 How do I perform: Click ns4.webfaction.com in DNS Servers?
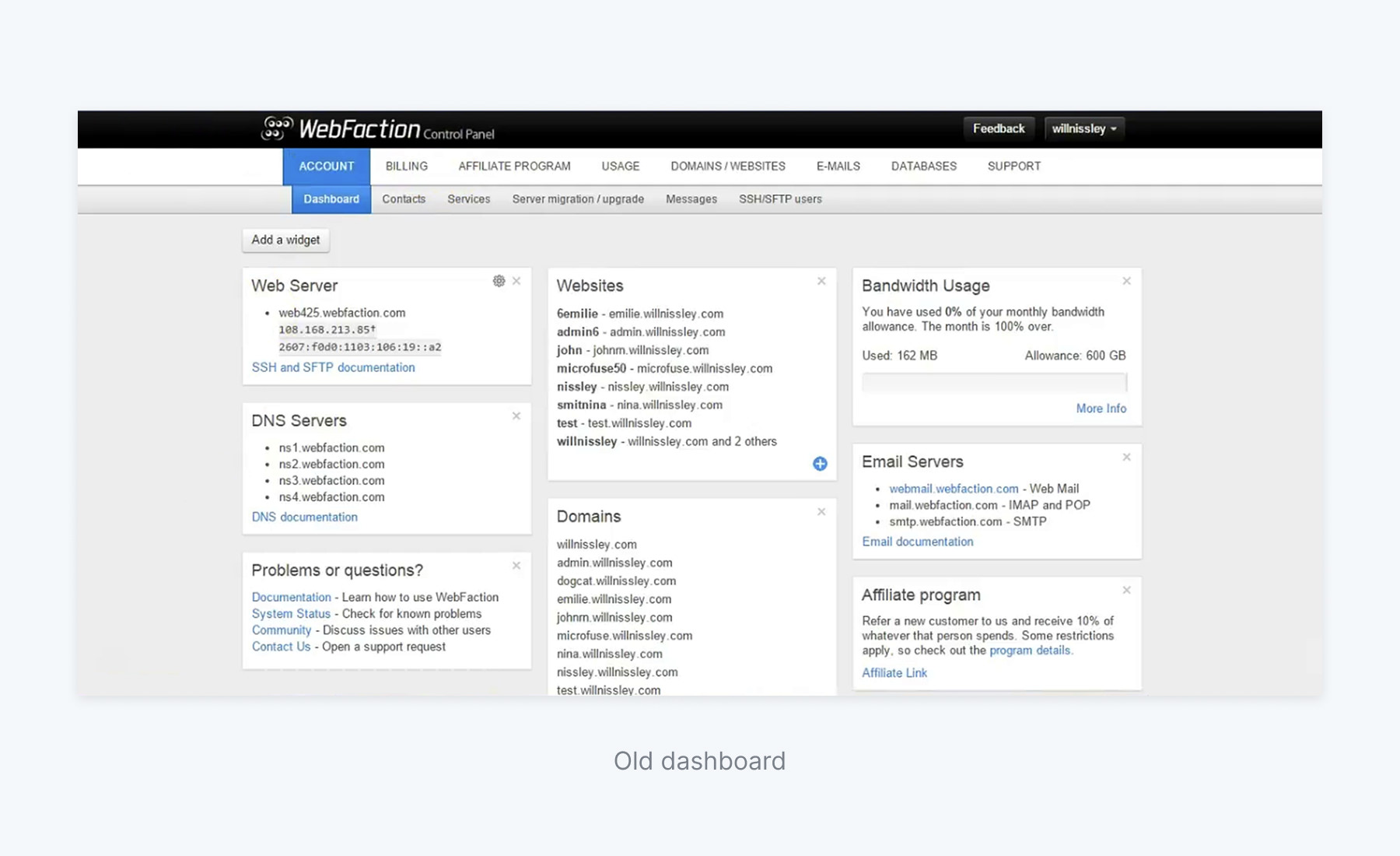(331, 496)
